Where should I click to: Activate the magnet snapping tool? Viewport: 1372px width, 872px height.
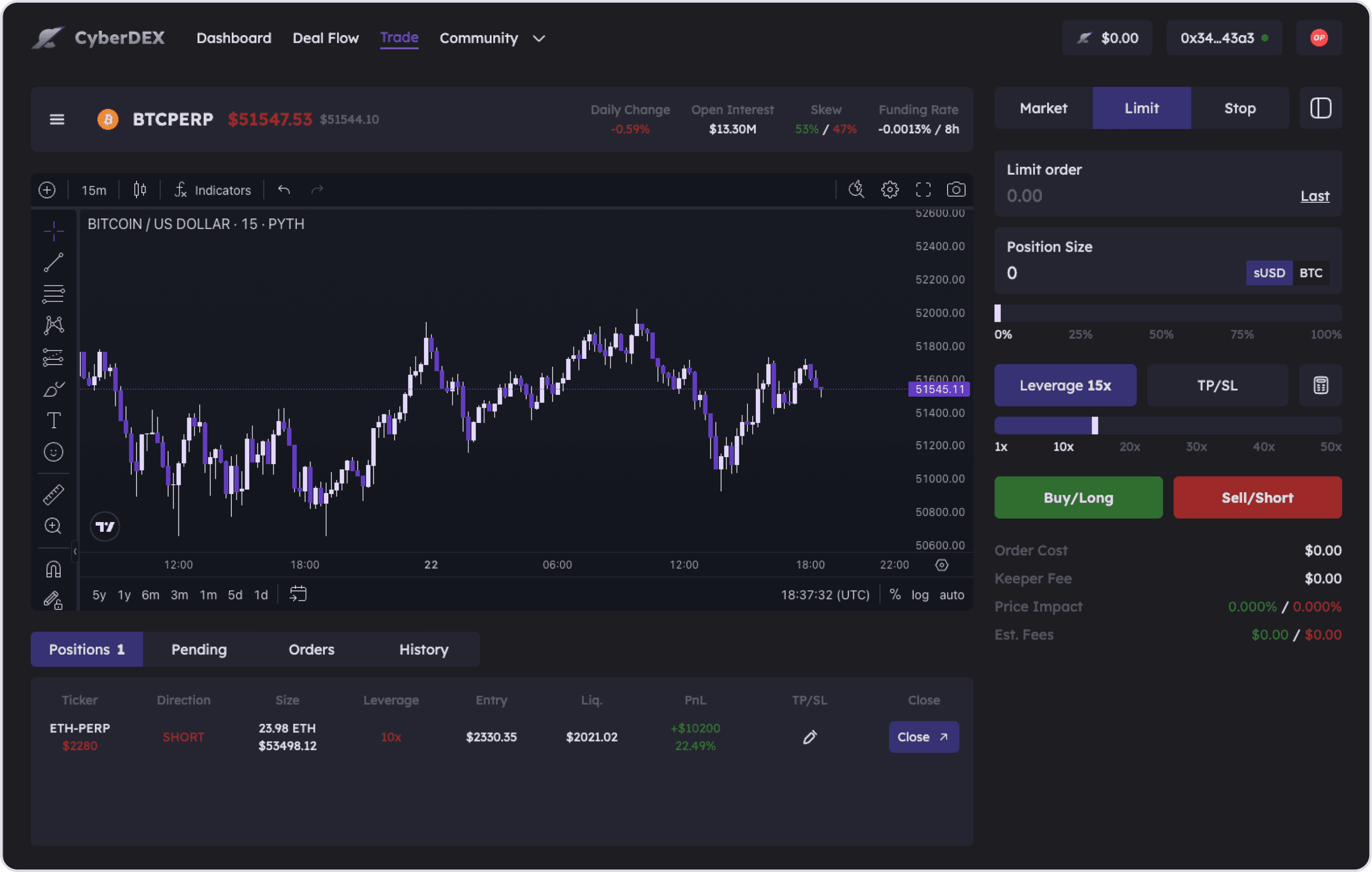(53, 568)
